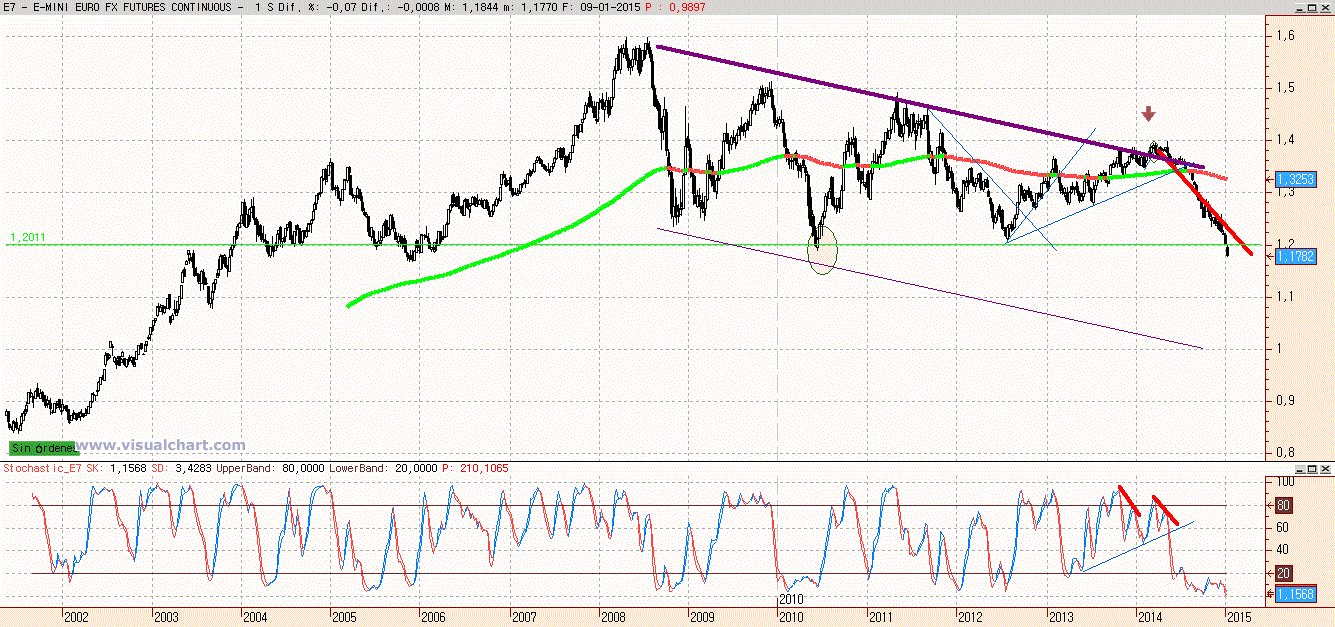Minimize the Stochastic indicator panel
Viewport: 1335px width, 627px height.
coord(1299,468)
